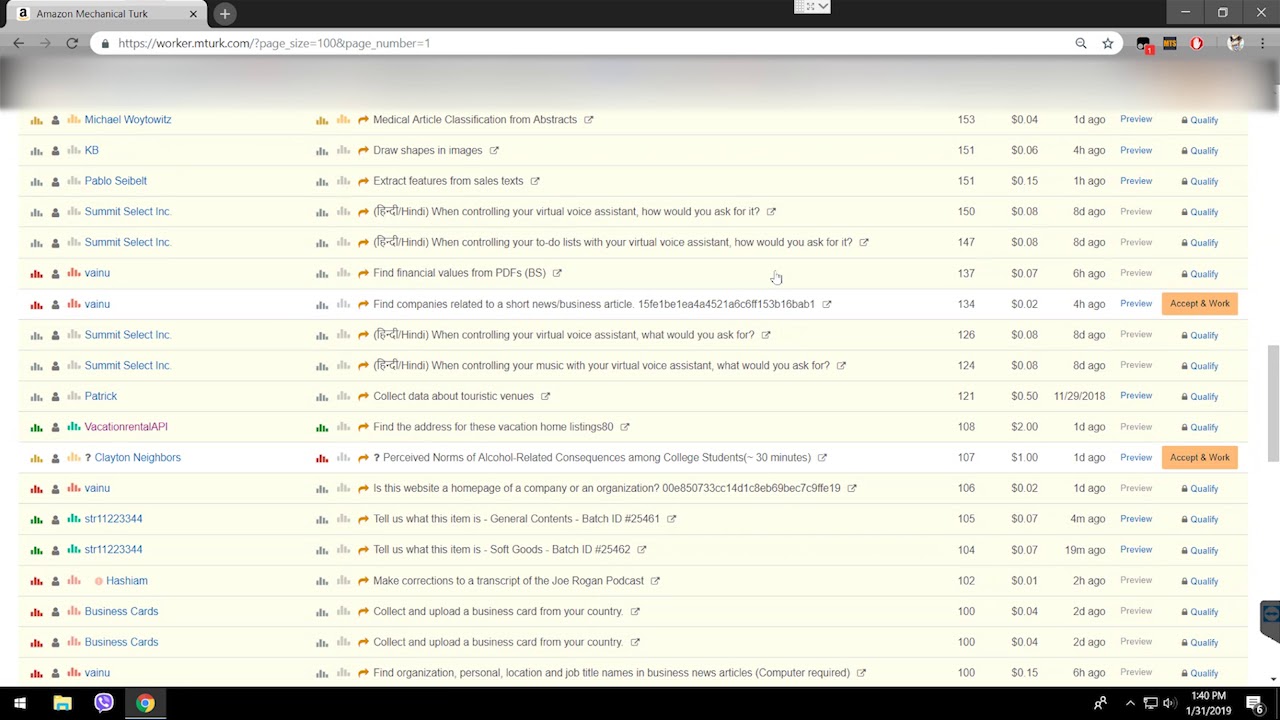This screenshot has width=1280, height=720.
Task: Close the Amazon Mechanical Turk tab
Action: 193,14
